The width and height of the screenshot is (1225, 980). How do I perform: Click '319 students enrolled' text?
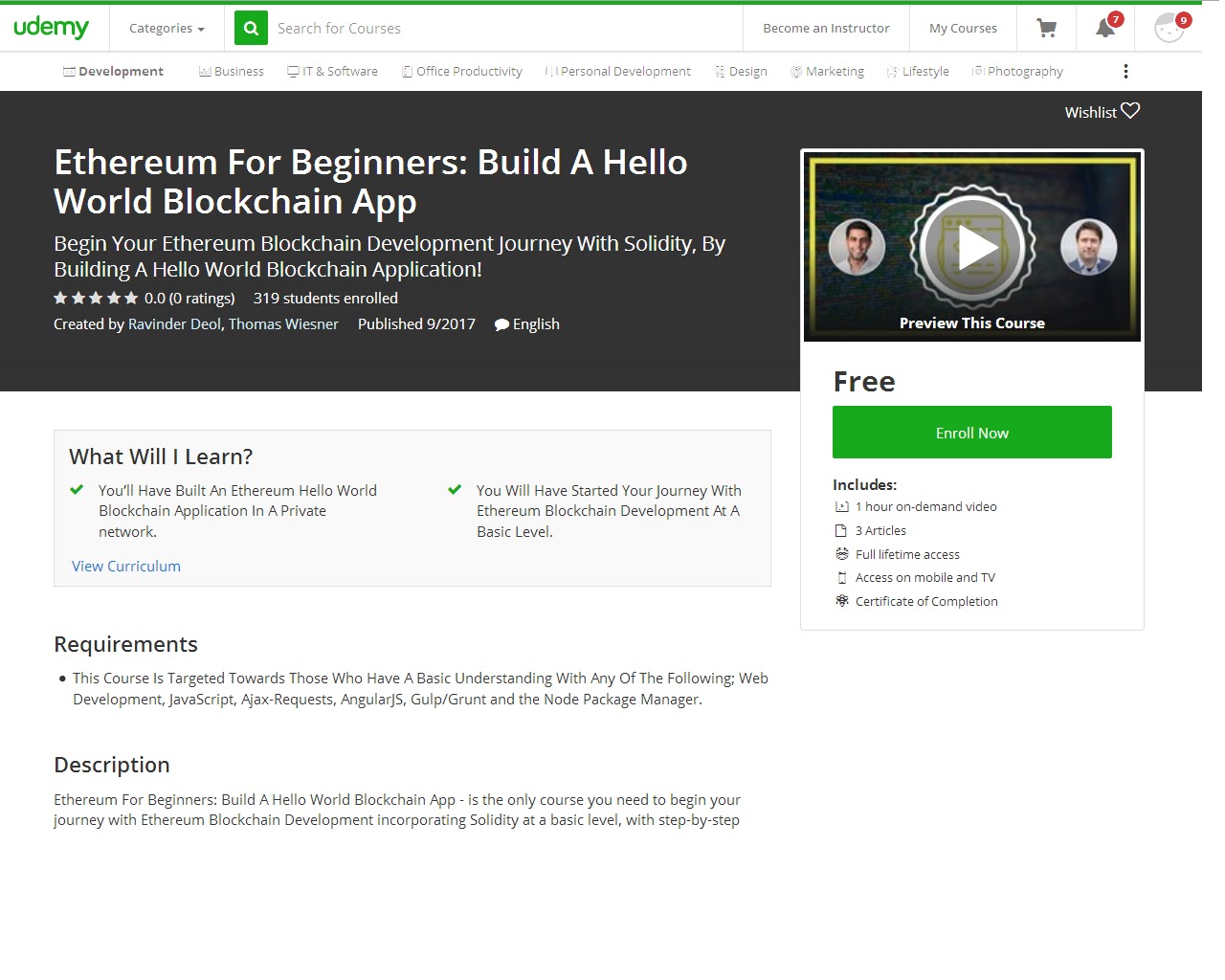coord(325,299)
